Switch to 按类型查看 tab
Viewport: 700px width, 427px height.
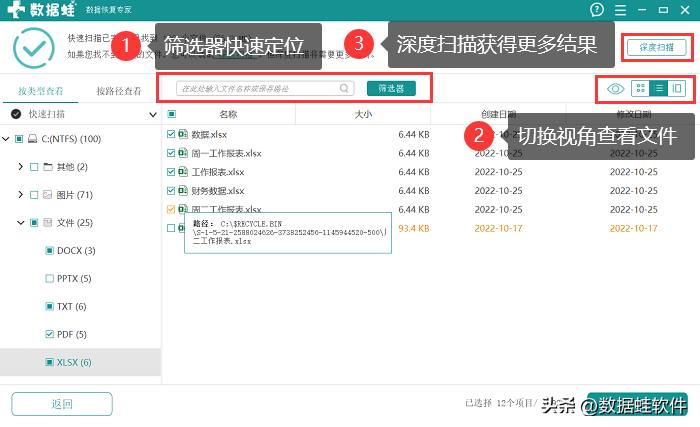click(x=41, y=91)
